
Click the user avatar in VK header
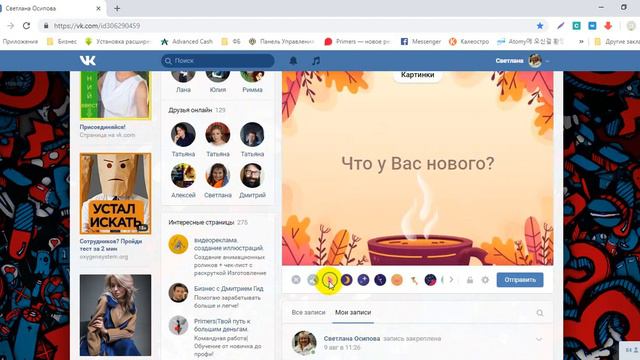tap(535, 61)
